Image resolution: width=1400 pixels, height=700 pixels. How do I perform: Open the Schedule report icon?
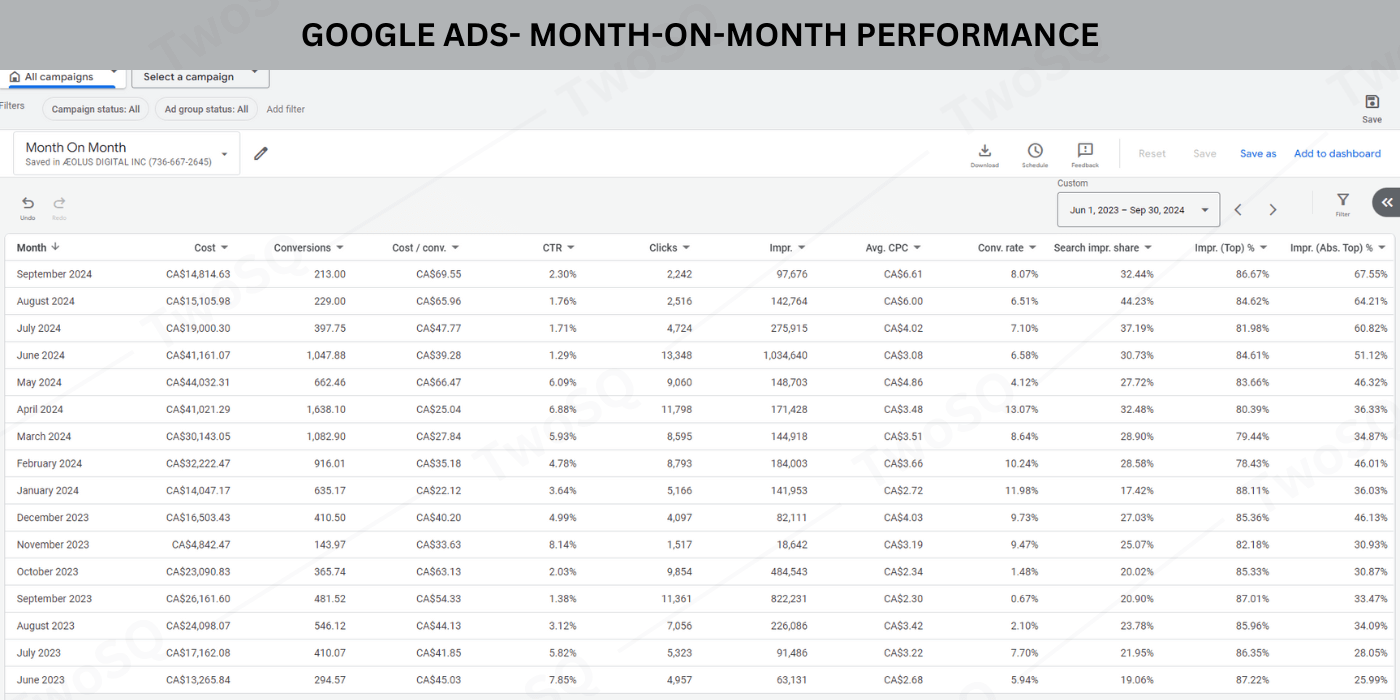click(x=1035, y=151)
